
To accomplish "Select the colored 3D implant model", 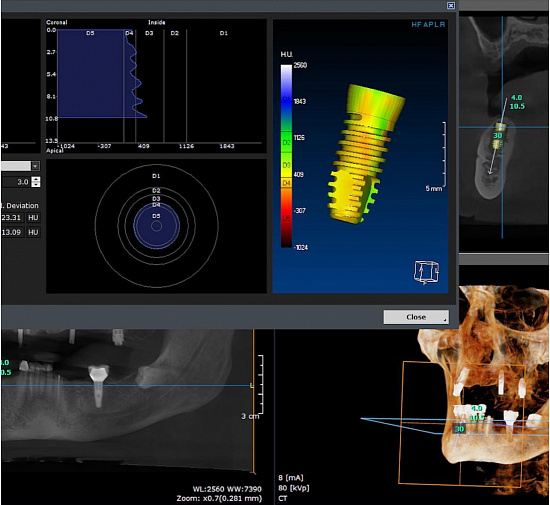I will (366, 154).
